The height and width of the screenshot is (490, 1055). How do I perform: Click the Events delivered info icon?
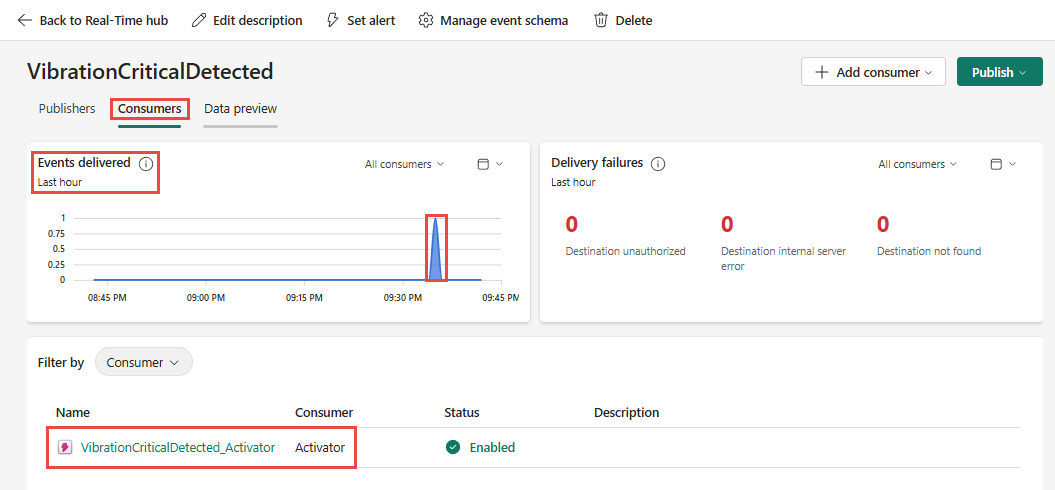tap(146, 163)
